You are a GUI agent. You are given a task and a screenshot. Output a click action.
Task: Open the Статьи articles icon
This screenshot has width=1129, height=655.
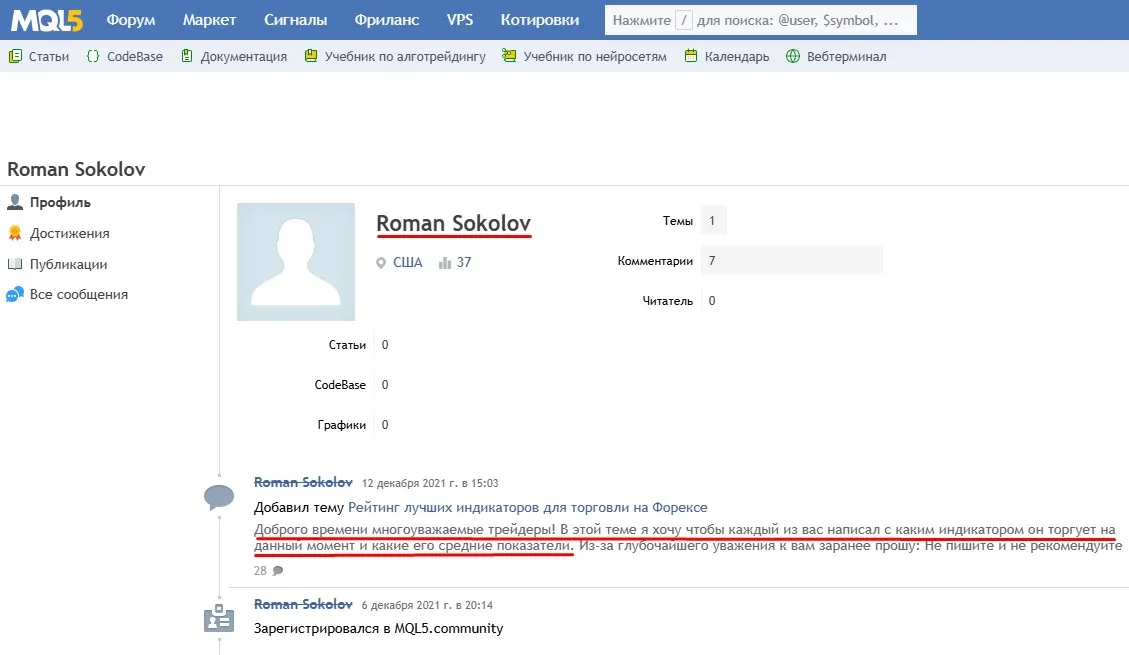[x=15, y=56]
